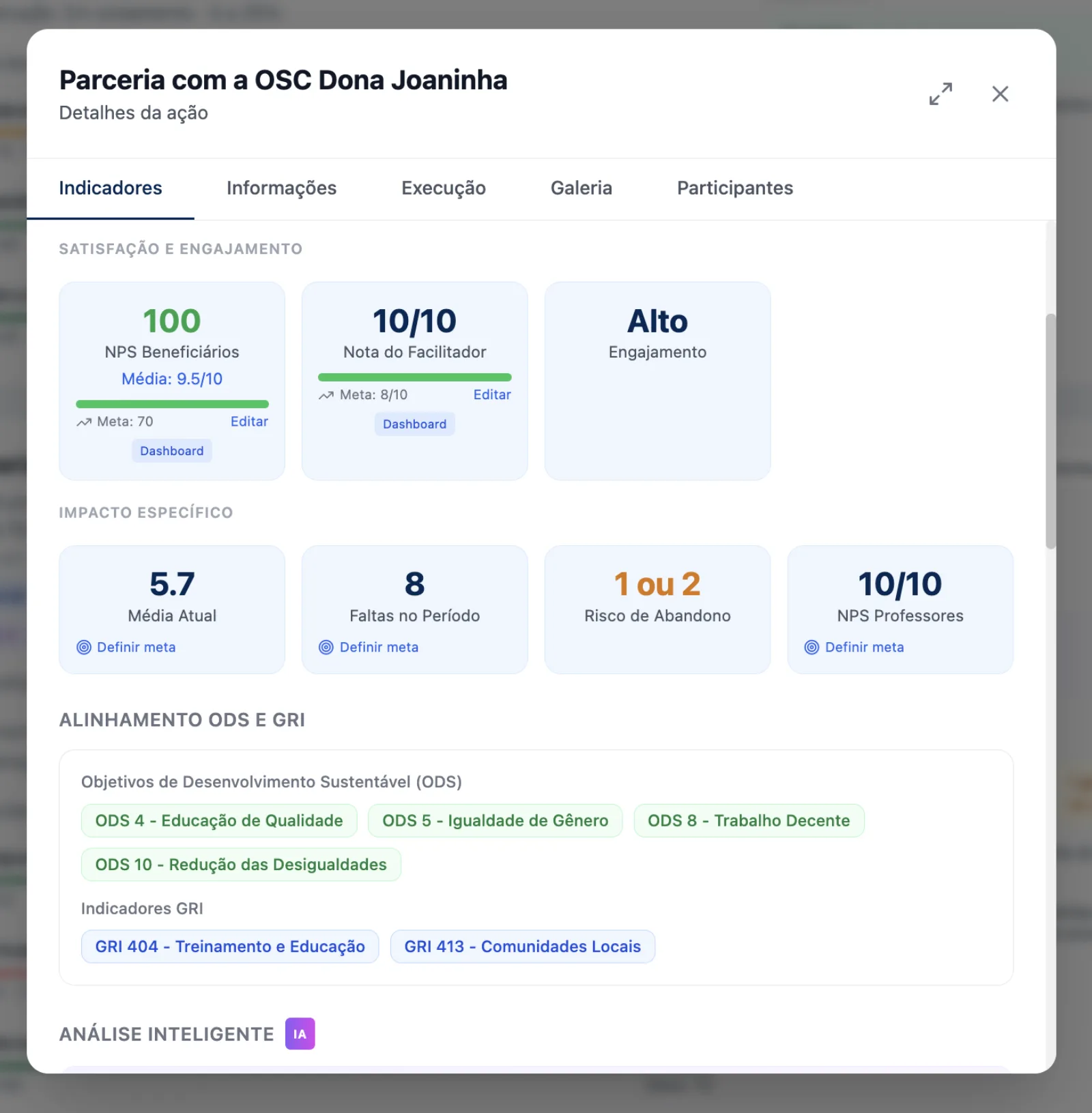Click the 'ALINHAMENTO ODS E GRI' heading
Image resolution: width=1092 pixels, height=1113 pixels.
tap(182, 720)
